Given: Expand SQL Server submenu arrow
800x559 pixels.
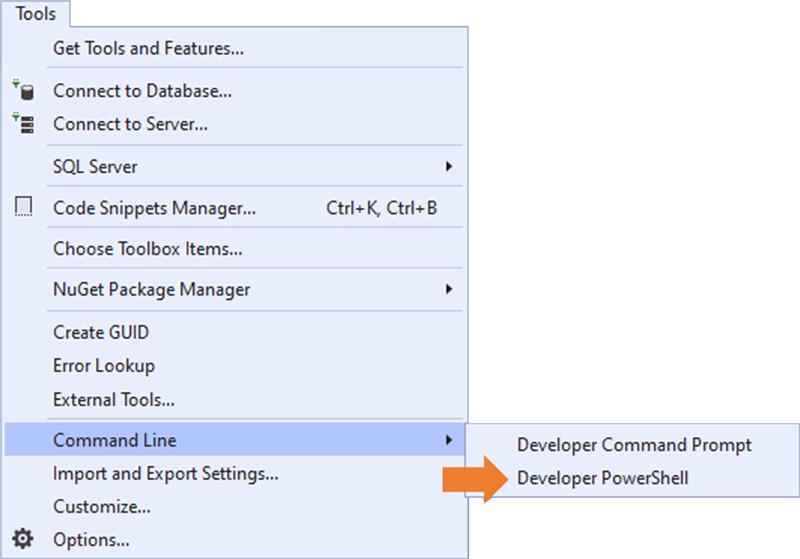Looking at the screenshot, I should [449, 166].
